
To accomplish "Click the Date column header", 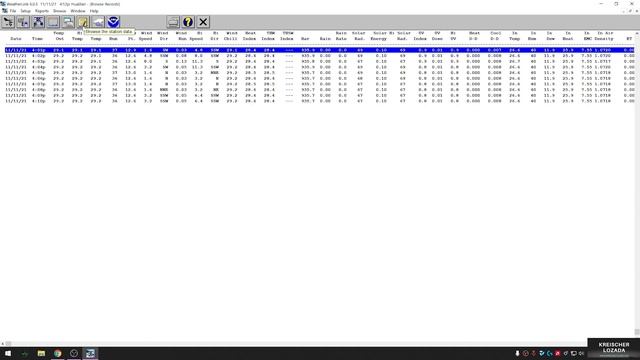I will (x=16, y=39).
